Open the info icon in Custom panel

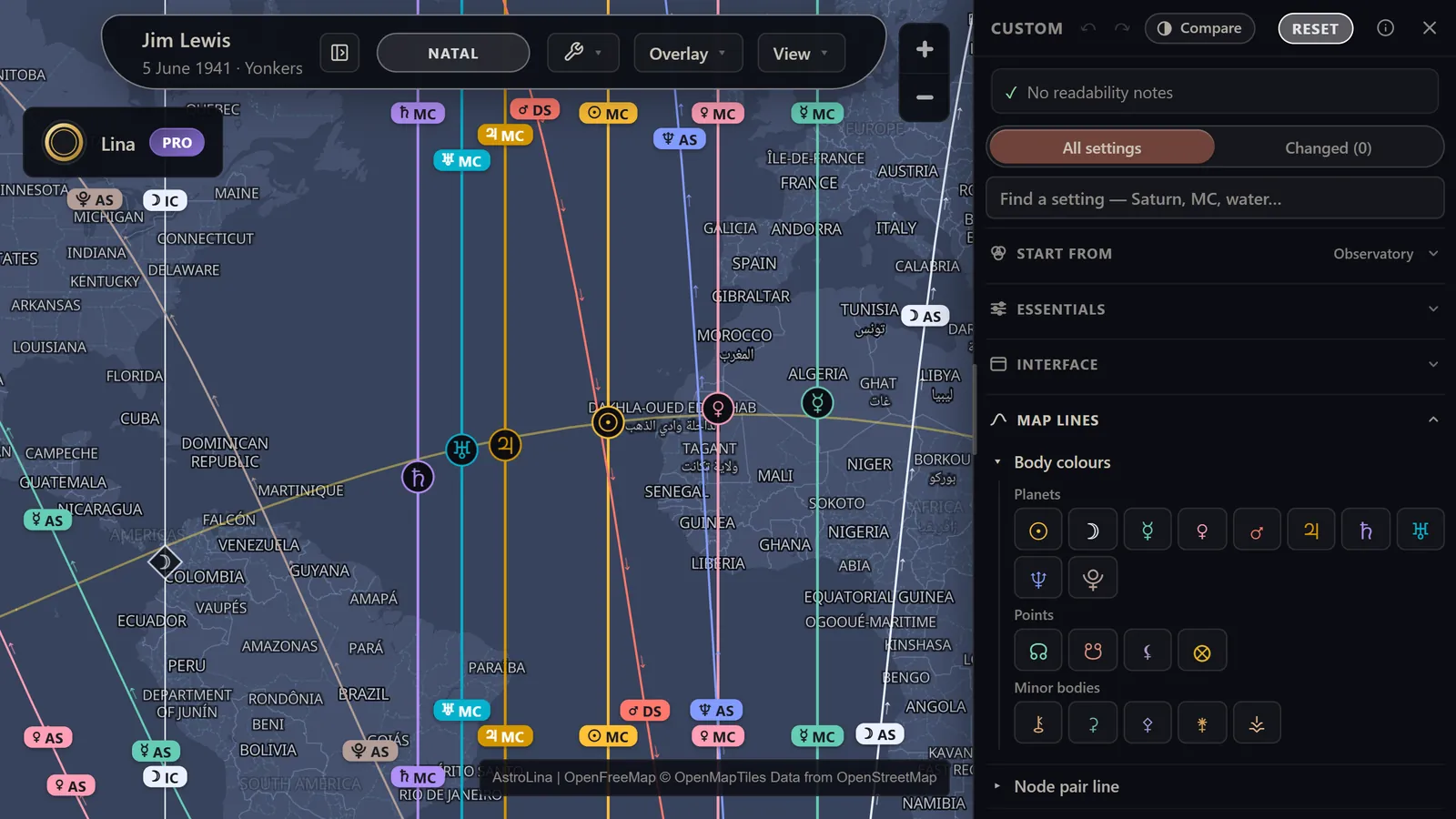coord(1385,28)
